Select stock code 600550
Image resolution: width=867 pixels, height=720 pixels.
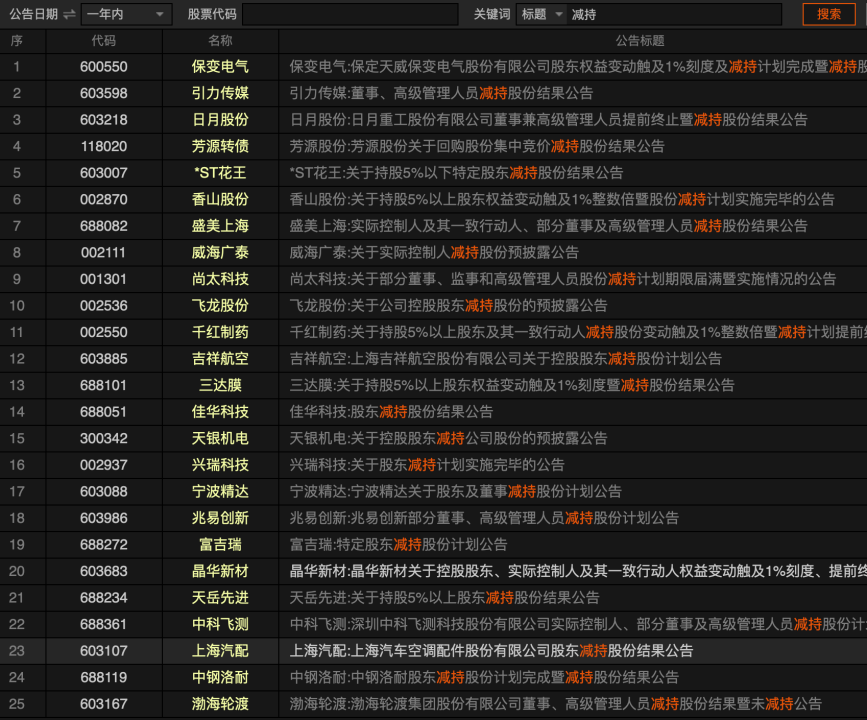pyautogui.click(x=103, y=67)
